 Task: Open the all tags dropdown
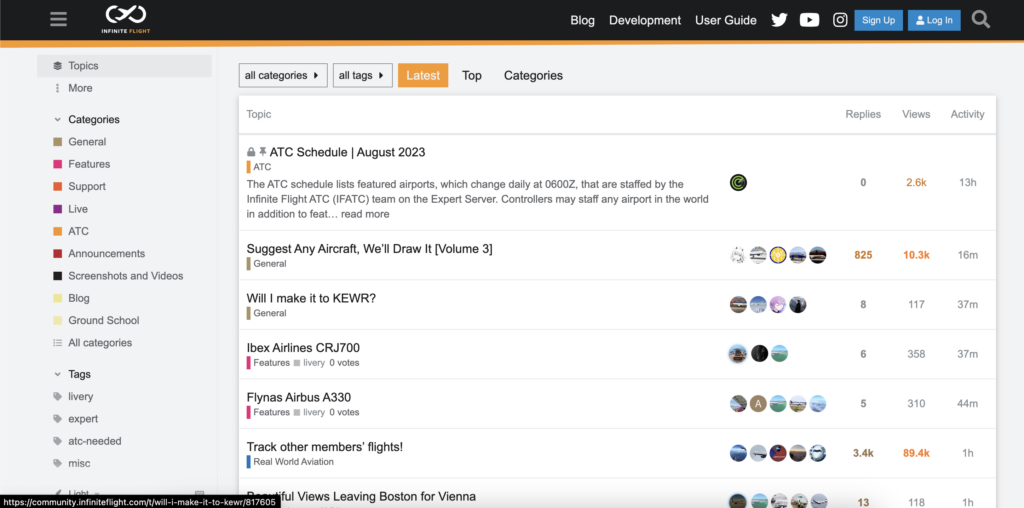(x=362, y=76)
